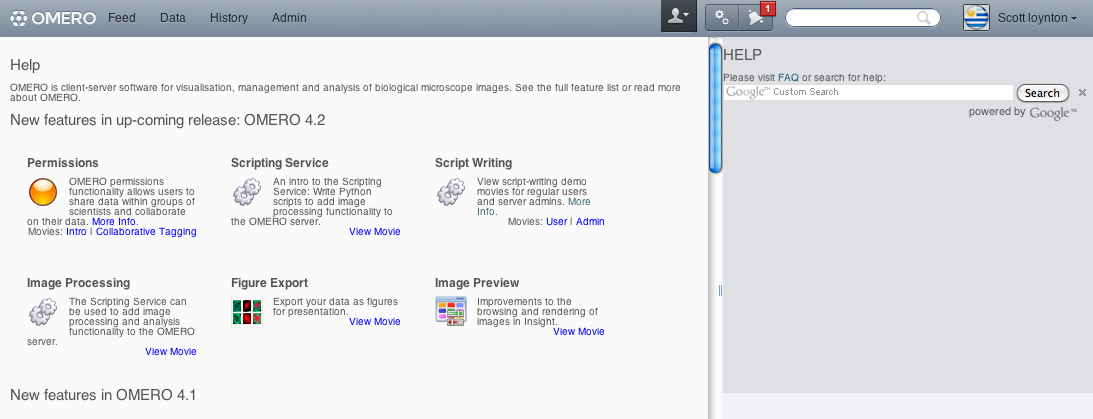Open the History menu
The width and height of the screenshot is (1093, 419).
[x=229, y=18]
